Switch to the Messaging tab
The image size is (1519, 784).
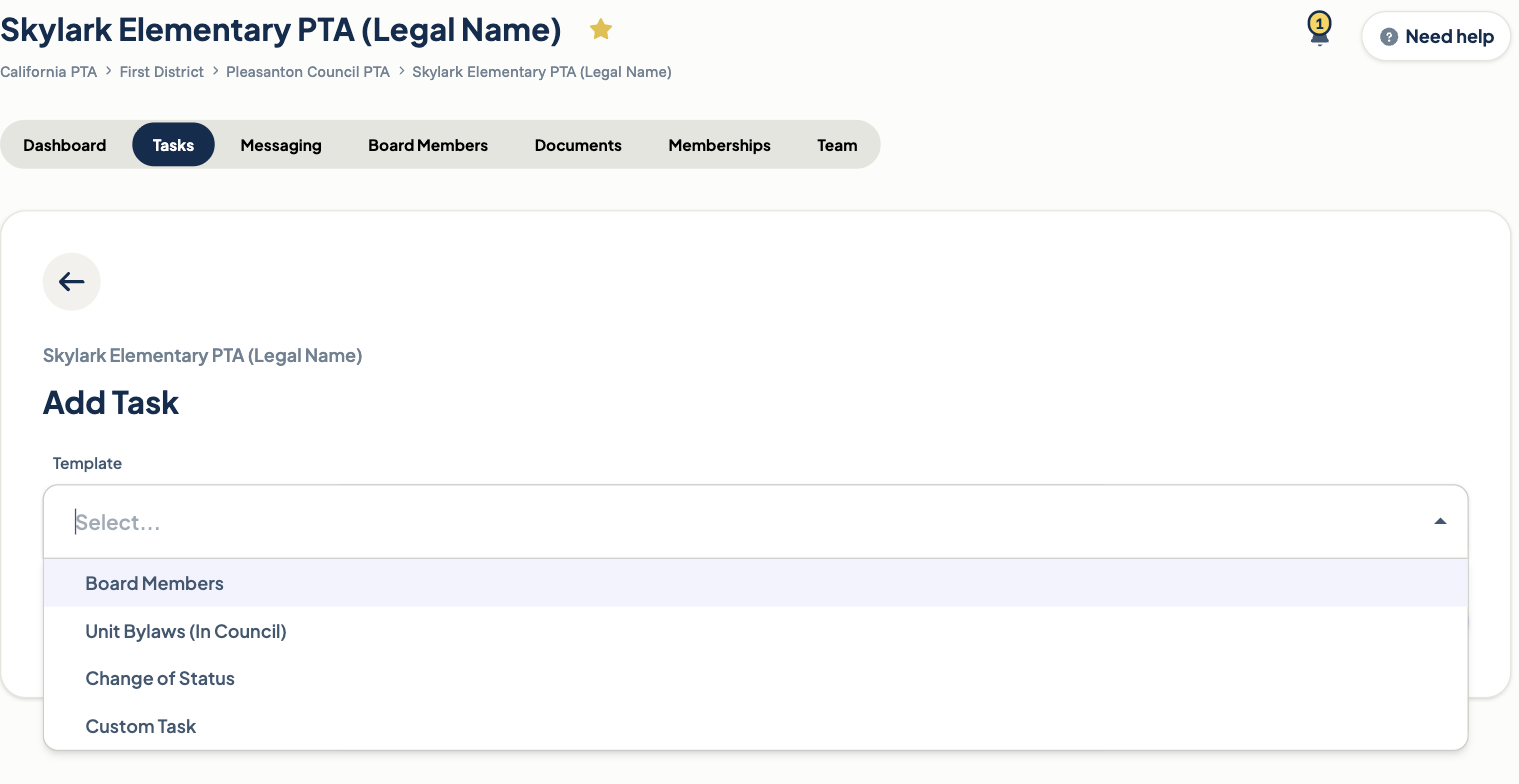click(x=281, y=145)
